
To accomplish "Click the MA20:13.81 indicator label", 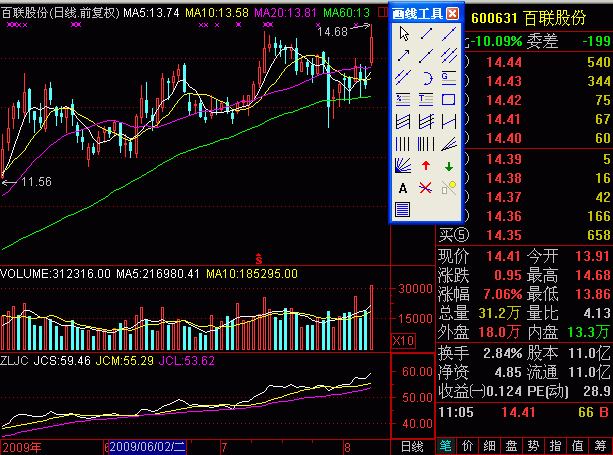I will coord(285,13).
